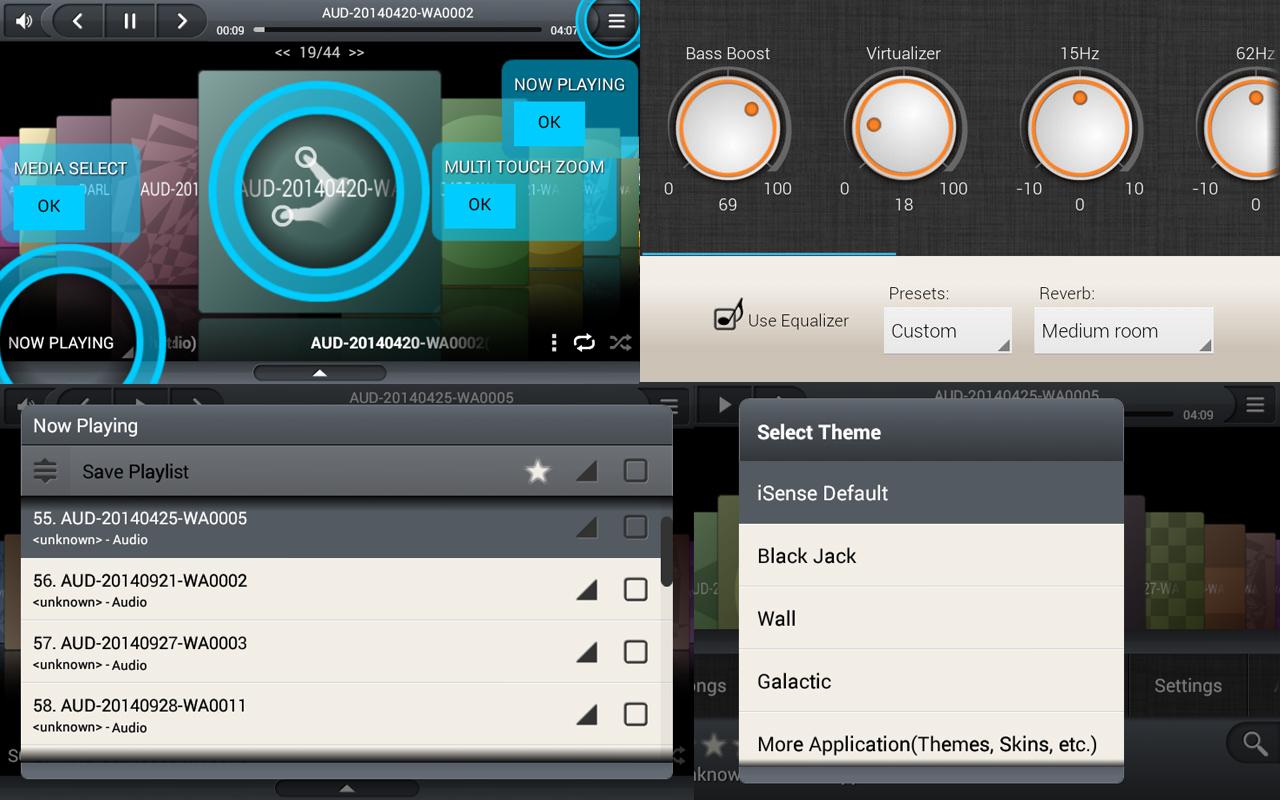The image size is (1280, 800).
Task: Expand the pull-up handle under main player
Action: [x=320, y=373]
